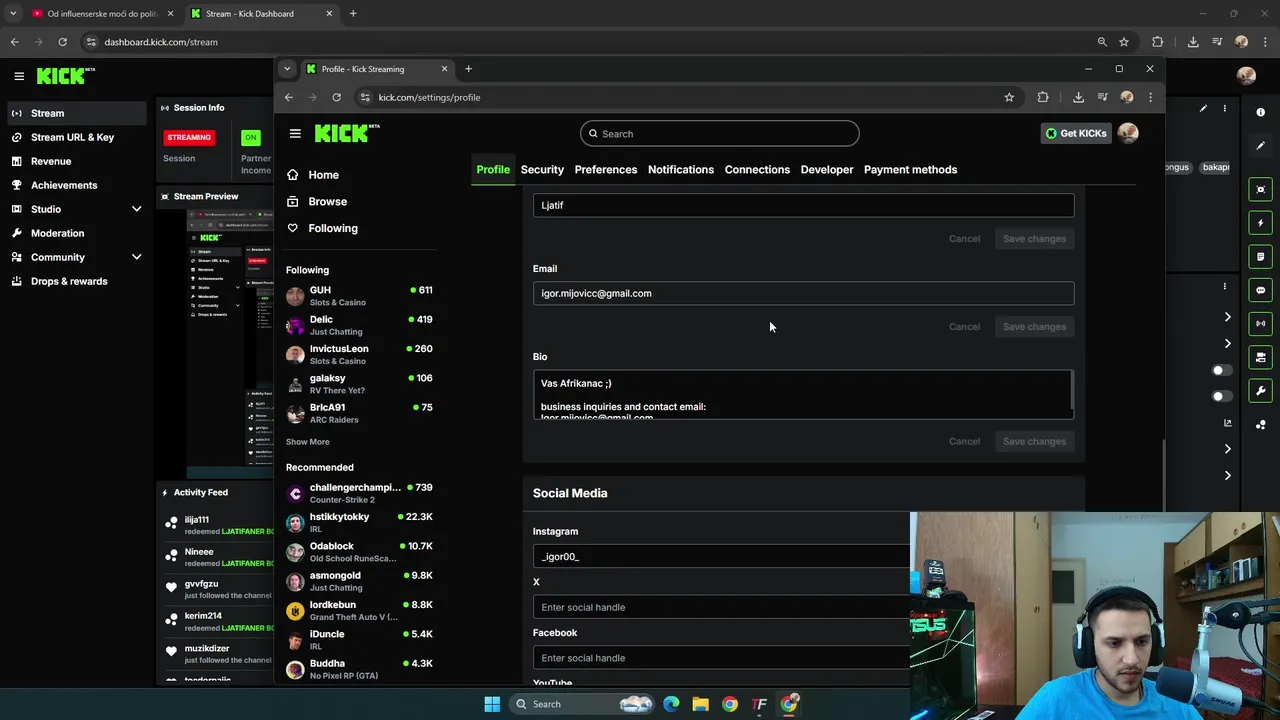Click the info icon in dashboard right rail

(x=1260, y=112)
